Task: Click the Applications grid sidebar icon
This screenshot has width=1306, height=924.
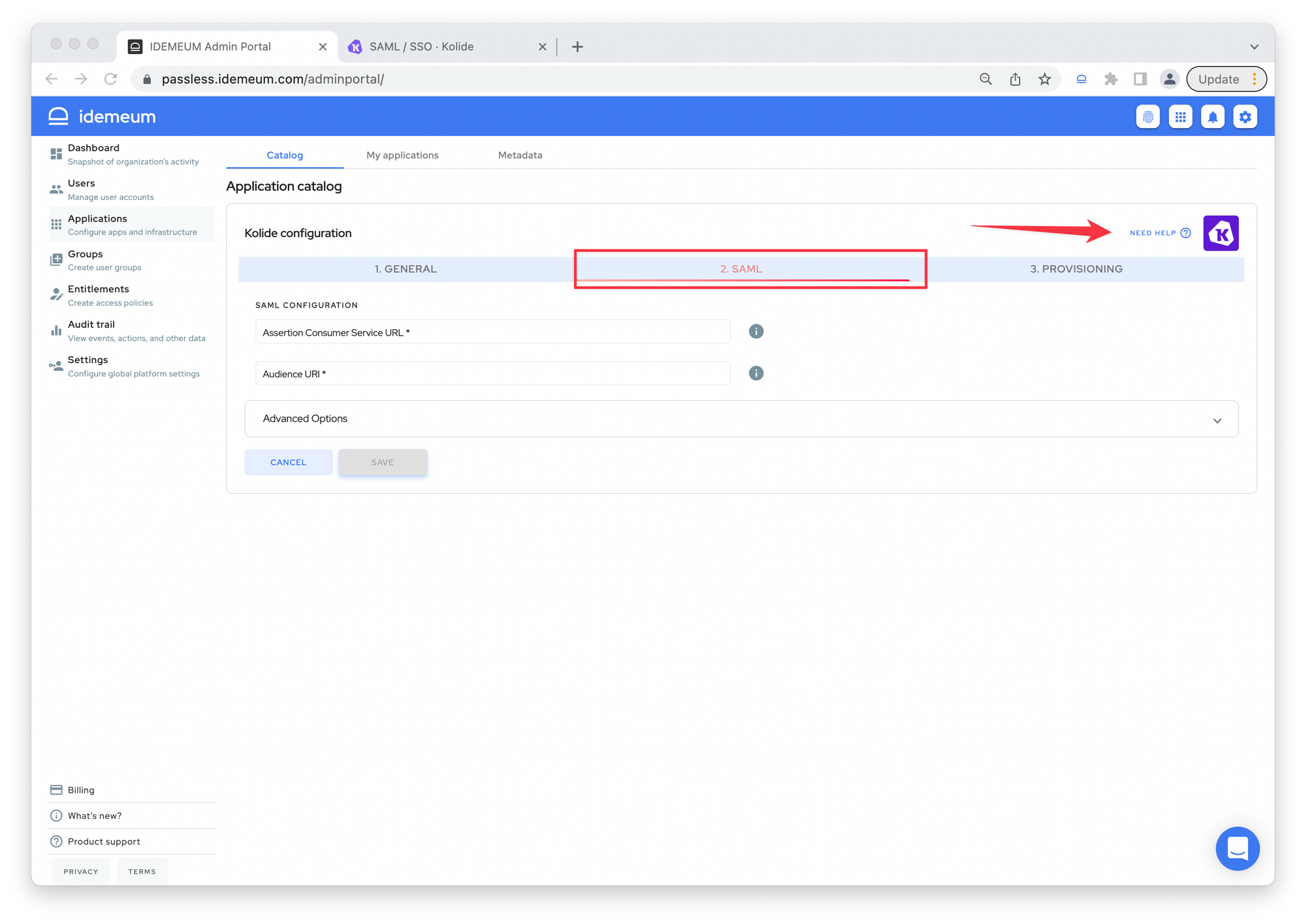Action: pyautogui.click(x=56, y=225)
